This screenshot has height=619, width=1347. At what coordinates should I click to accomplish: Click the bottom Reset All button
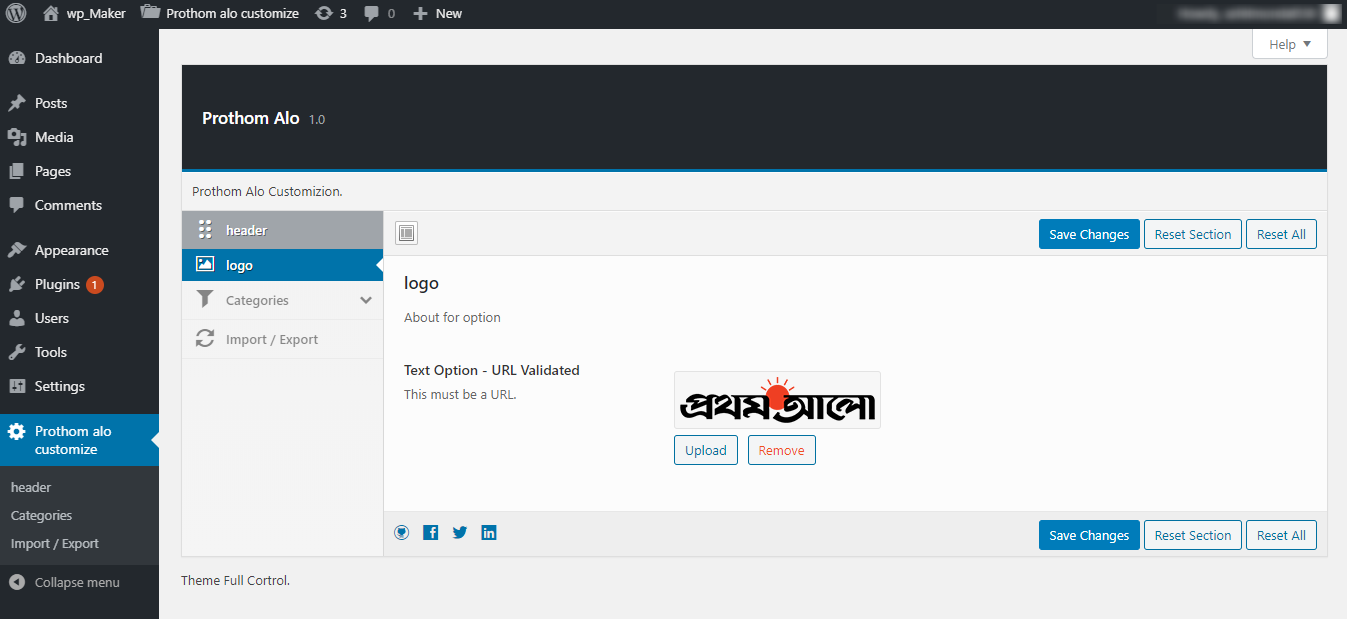click(x=1281, y=535)
